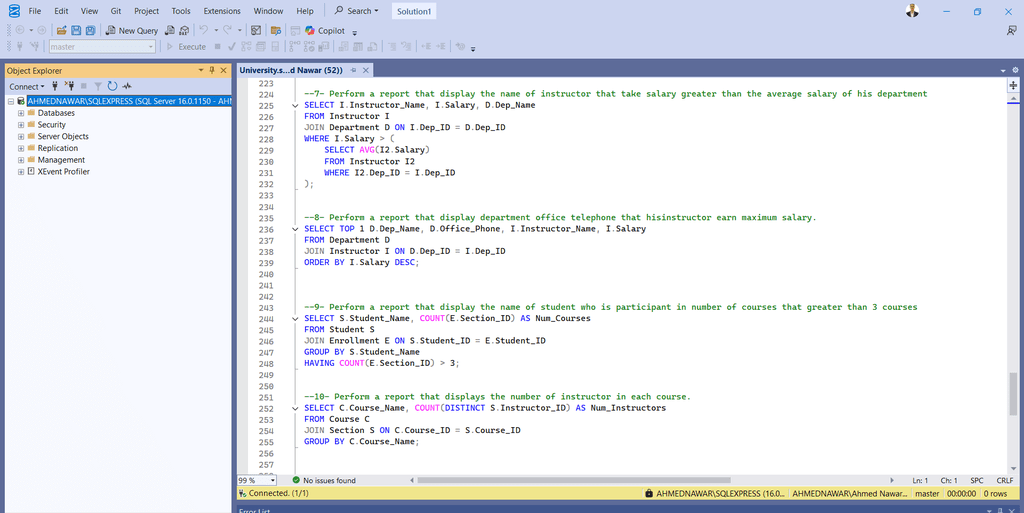Open the 99 % zoom level dropdown
This screenshot has height=513, width=1024.
[x=273, y=481]
